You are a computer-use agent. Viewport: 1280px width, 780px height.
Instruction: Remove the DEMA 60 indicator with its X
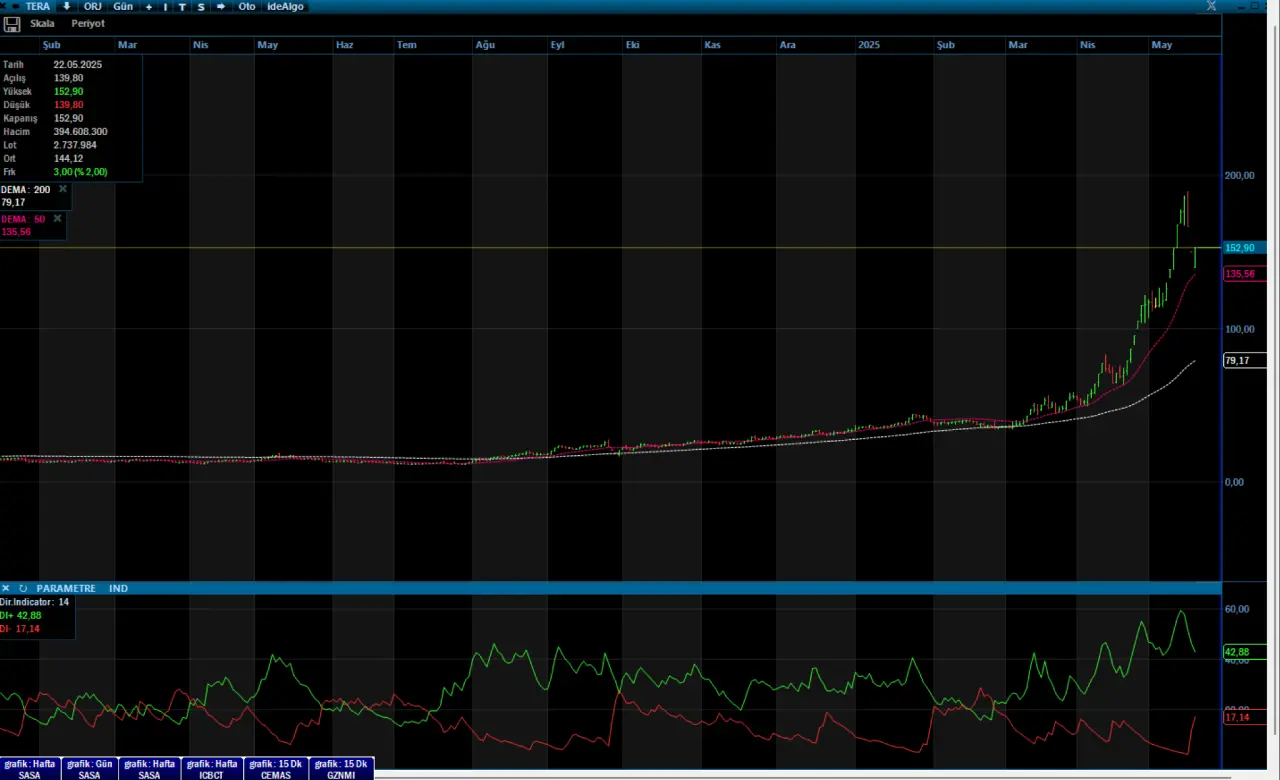tap(57, 218)
